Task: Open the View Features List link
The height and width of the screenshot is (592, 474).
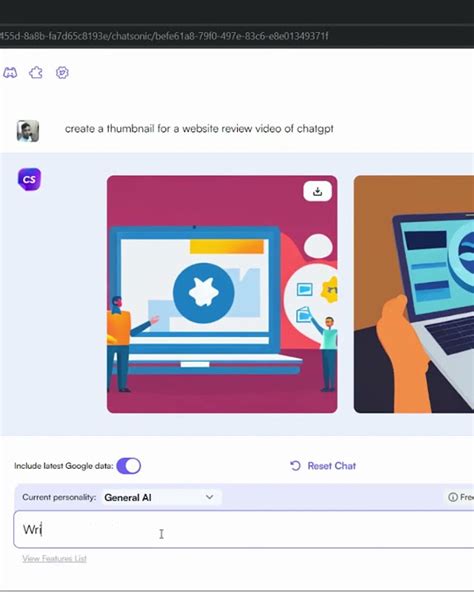Action: coord(54,558)
